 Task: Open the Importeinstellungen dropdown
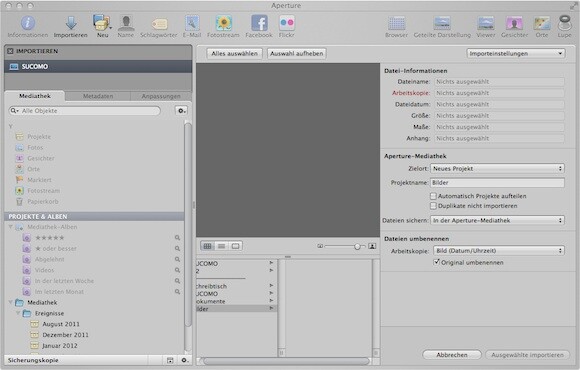pos(516,54)
